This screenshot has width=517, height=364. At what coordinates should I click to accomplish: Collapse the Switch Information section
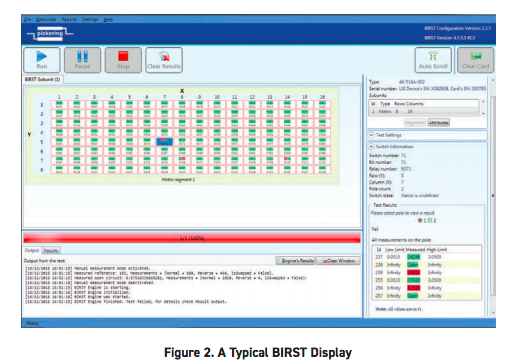coord(371,146)
